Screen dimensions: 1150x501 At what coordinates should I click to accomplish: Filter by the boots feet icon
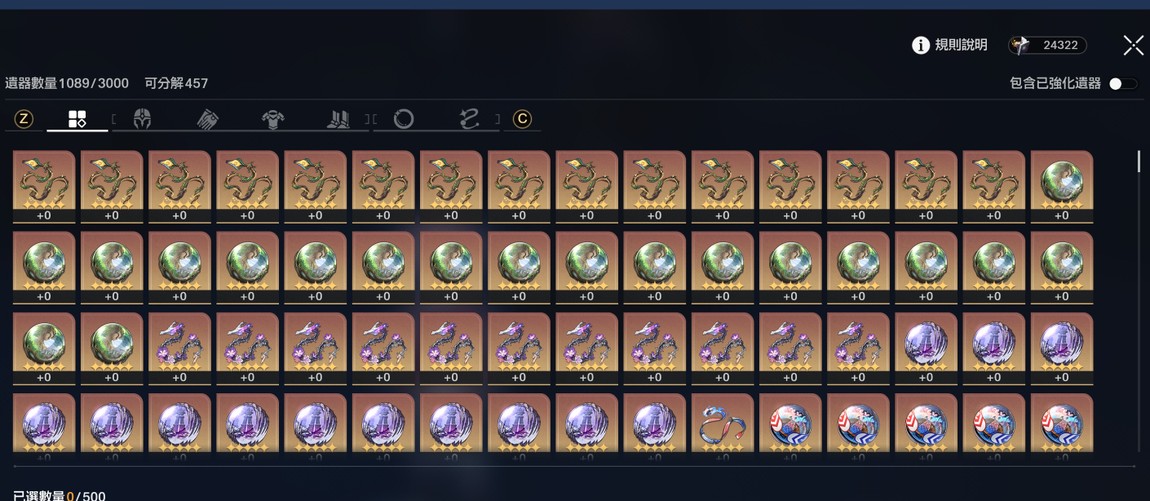(339, 119)
